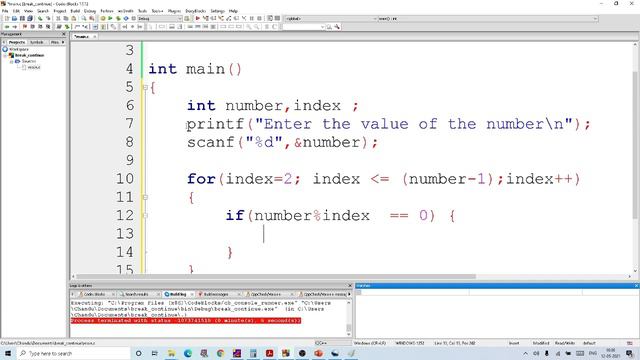This screenshot has height=360, width=640.
Task: Open the Build menu
Action: (x=75, y=11)
